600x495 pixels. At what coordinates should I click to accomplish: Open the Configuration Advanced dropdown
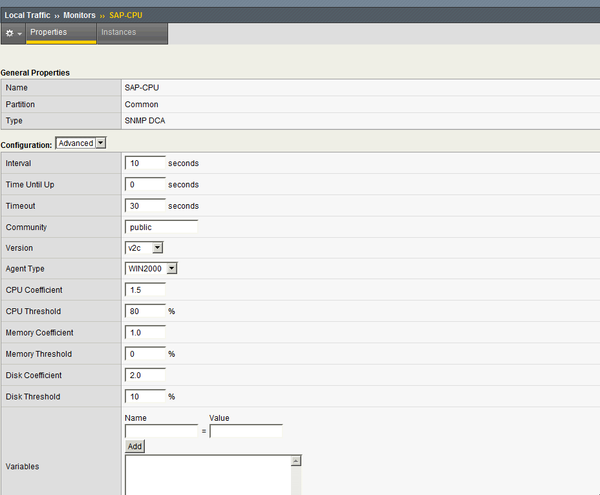[81, 143]
